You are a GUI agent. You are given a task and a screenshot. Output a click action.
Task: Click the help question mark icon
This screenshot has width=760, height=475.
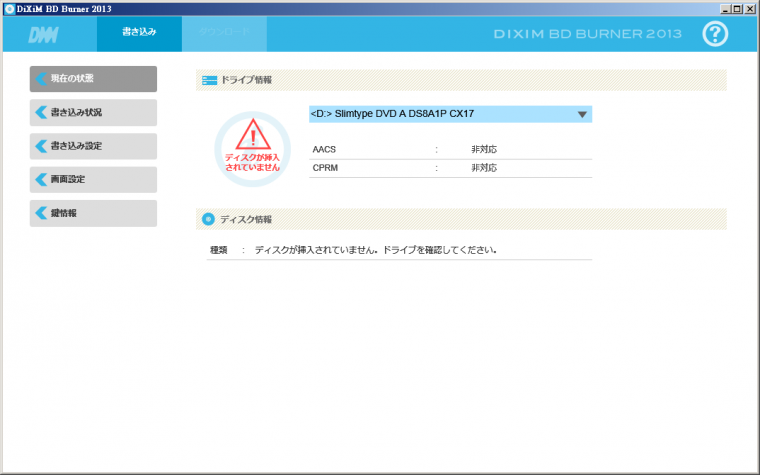(715, 34)
